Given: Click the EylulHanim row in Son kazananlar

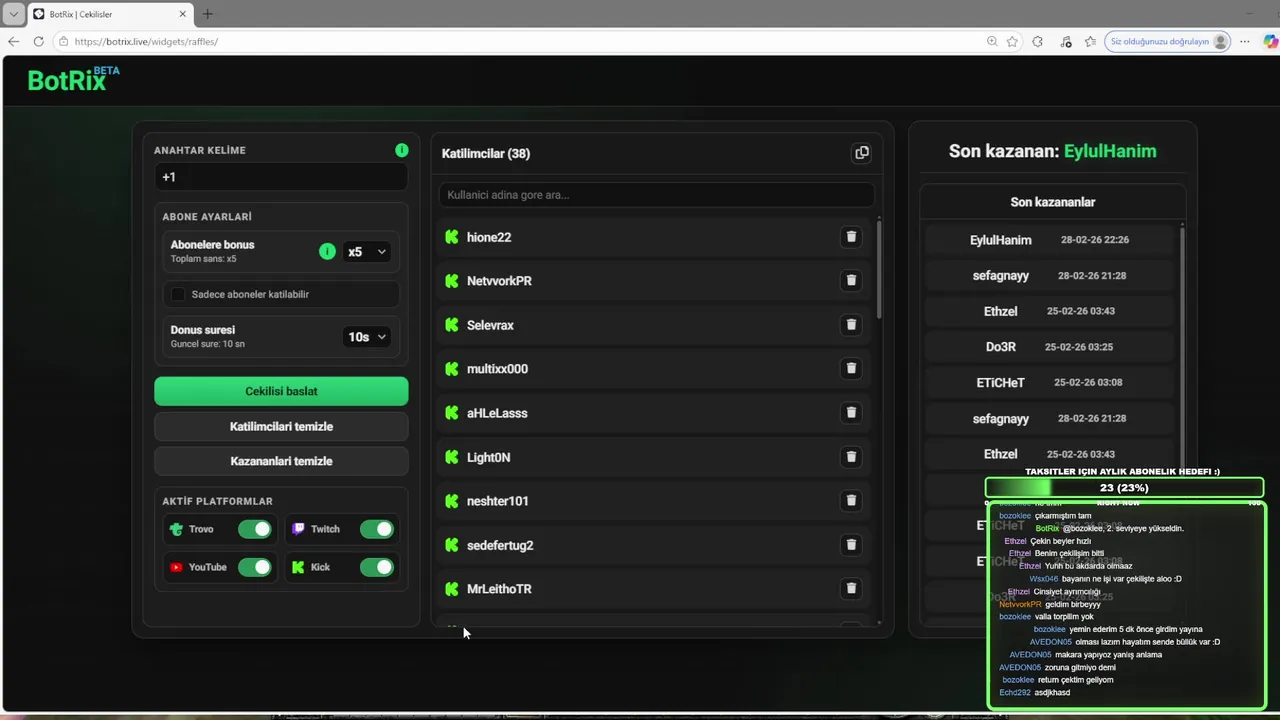Looking at the screenshot, I should [x=1049, y=240].
